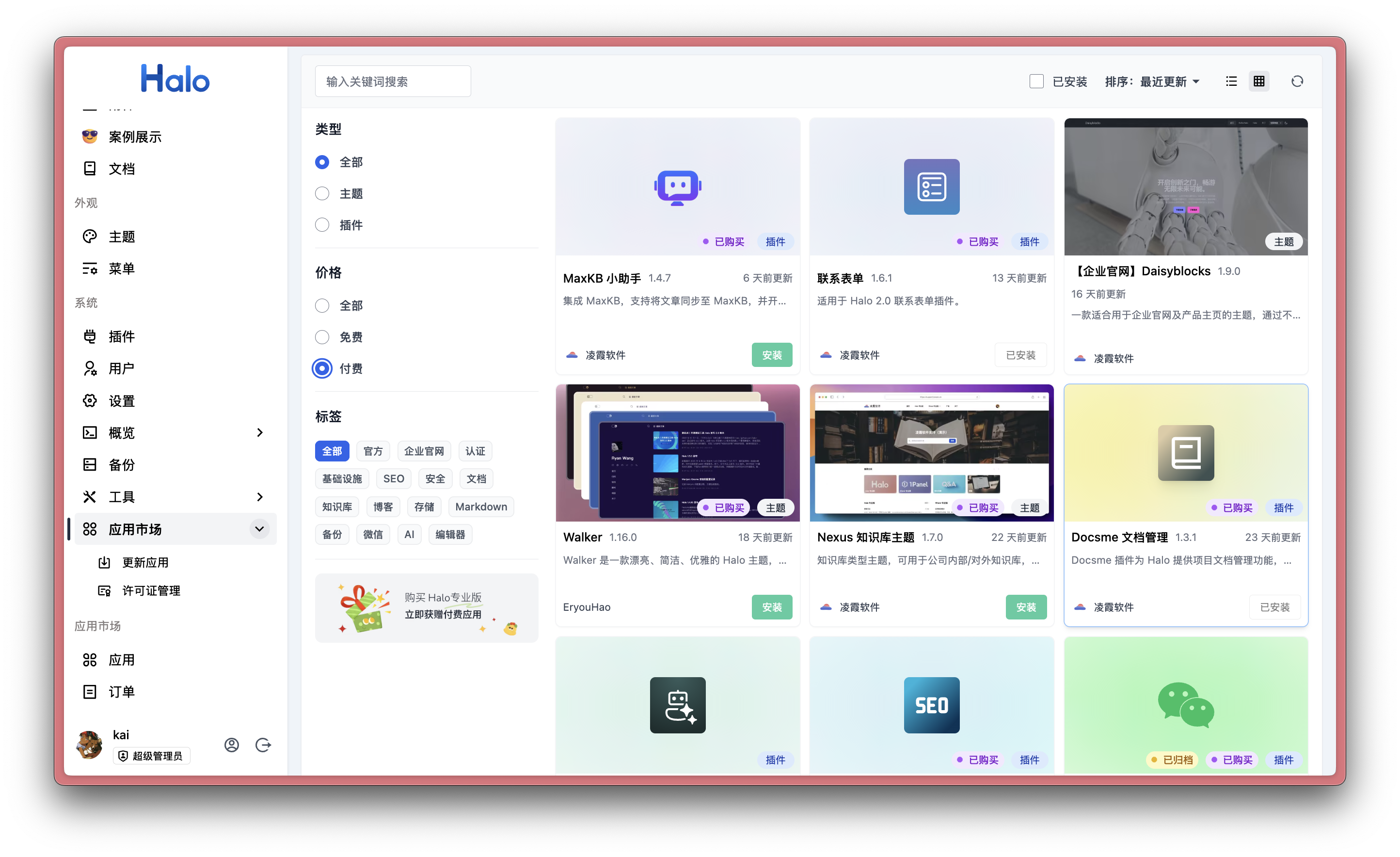Expand the 工具 sidebar submenu
1400x857 pixels.
pos(259,497)
